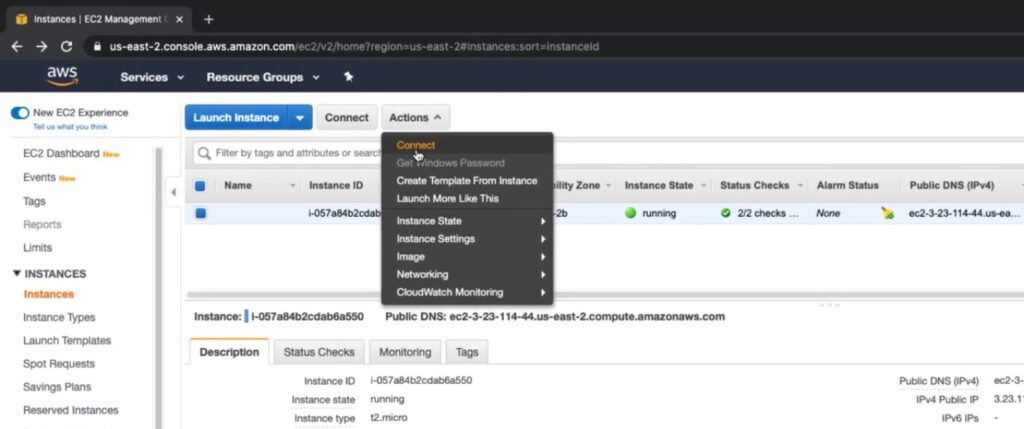The height and width of the screenshot is (429, 1024).
Task: Collapse the sidebar with the left arrow handle
Action: click(x=173, y=193)
